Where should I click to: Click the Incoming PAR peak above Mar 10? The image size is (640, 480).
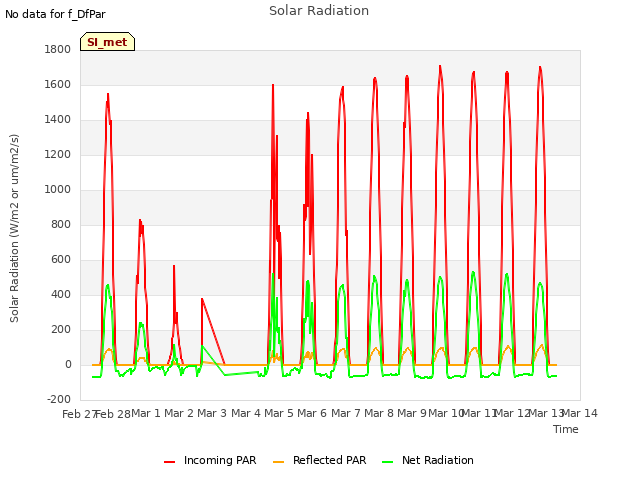point(440,66)
